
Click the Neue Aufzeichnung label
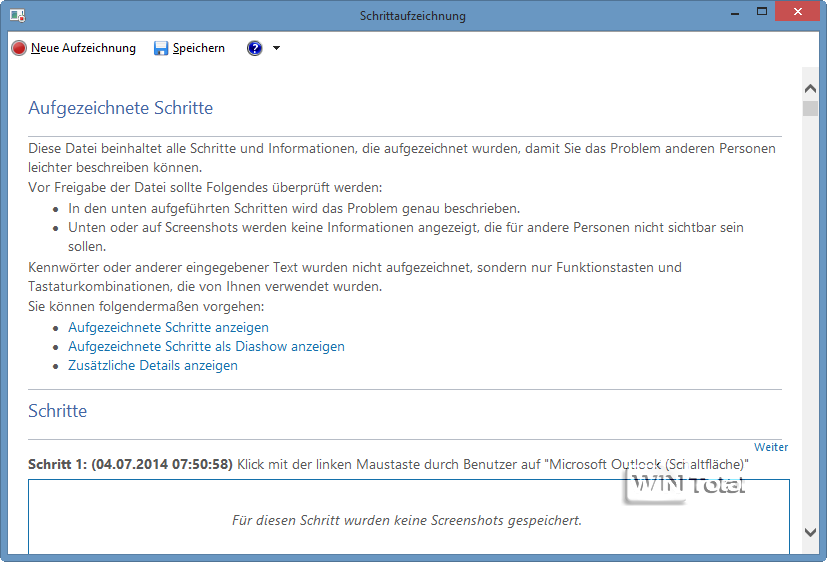coord(83,48)
